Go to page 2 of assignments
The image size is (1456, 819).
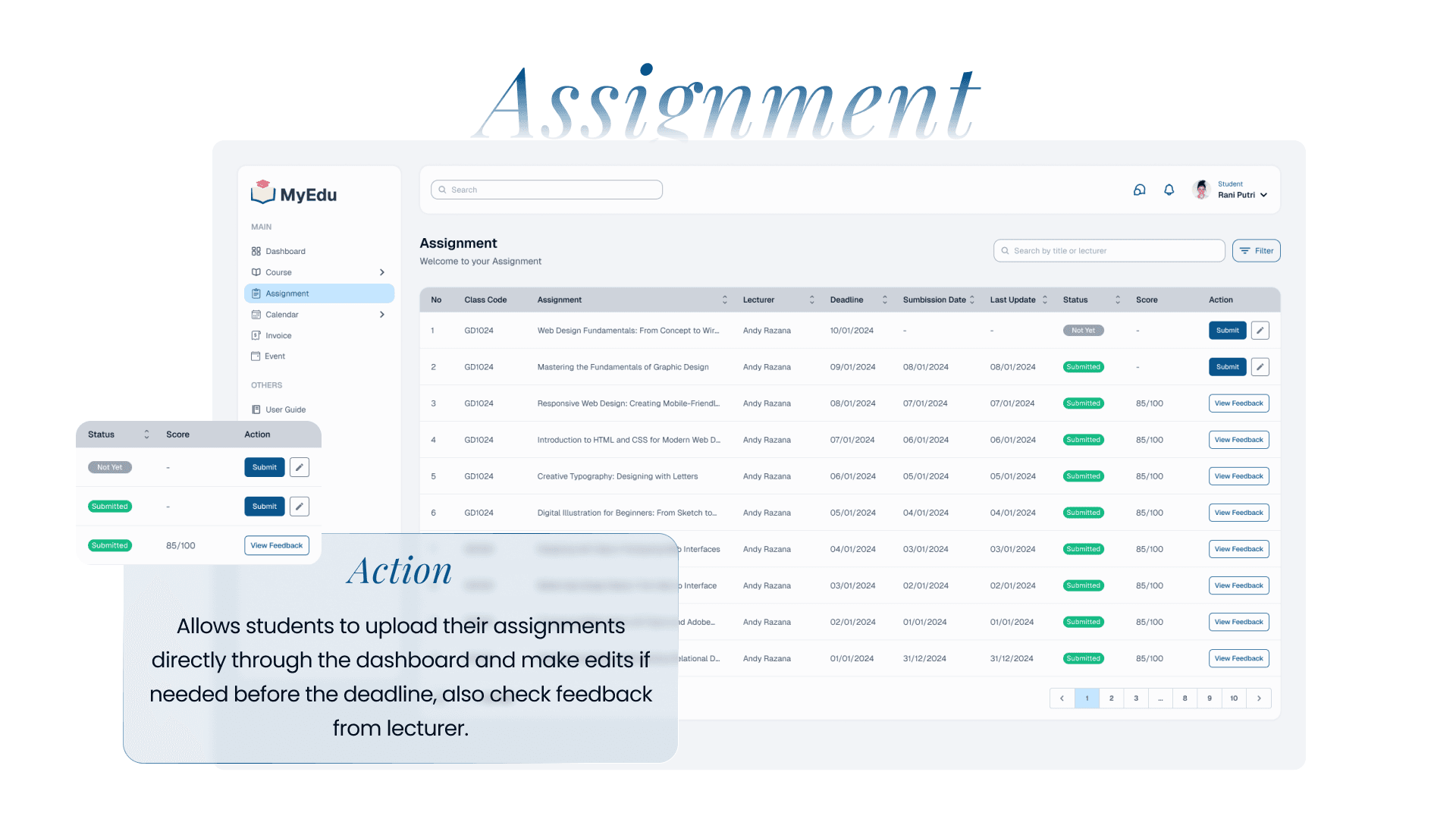1111,698
